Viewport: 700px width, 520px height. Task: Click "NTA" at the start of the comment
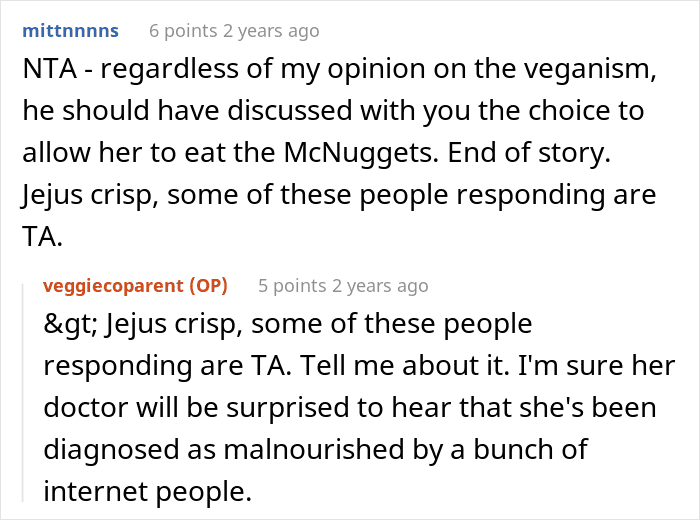[50, 69]
